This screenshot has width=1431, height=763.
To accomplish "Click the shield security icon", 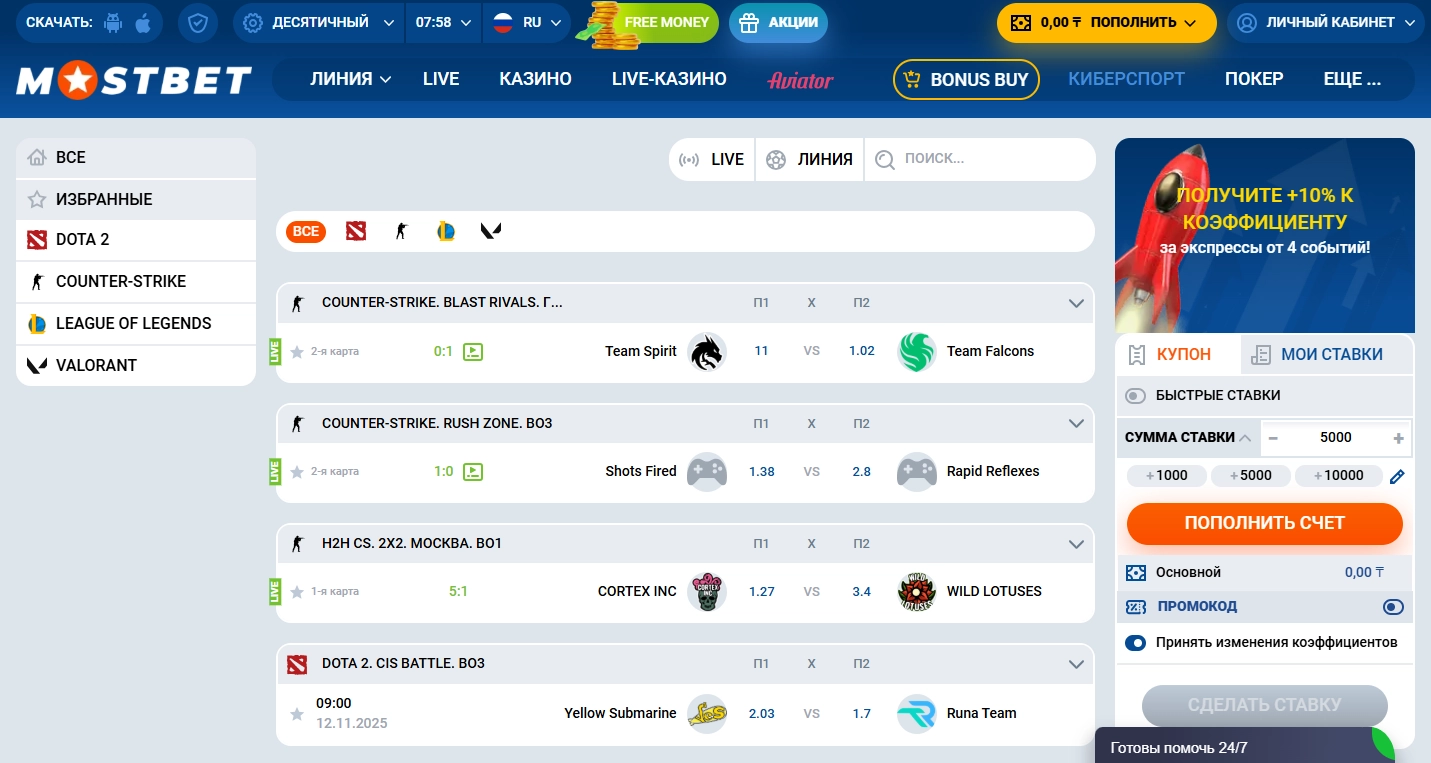I will (x=198, y=22).
